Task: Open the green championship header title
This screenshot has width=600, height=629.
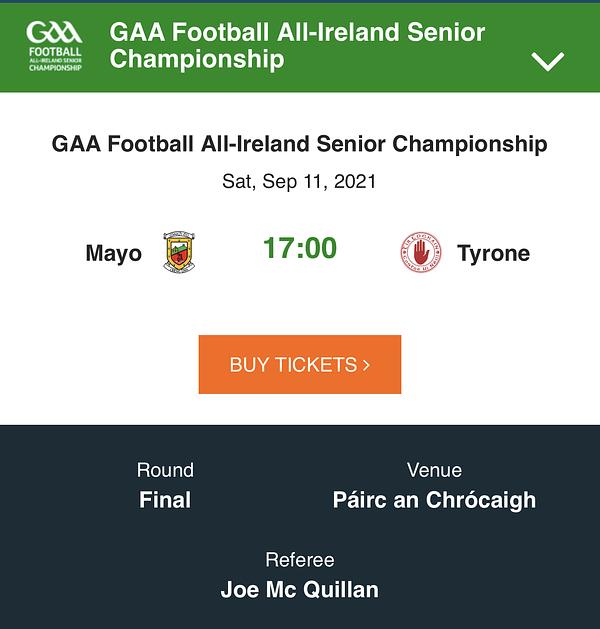Action: [297, 45]
